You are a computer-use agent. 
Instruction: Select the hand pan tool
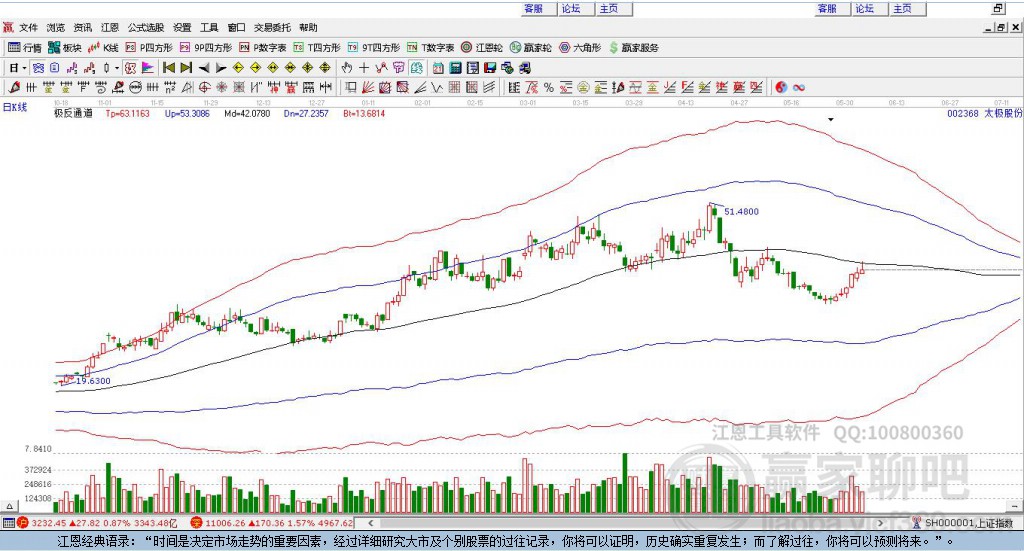(x=347, y=68)
